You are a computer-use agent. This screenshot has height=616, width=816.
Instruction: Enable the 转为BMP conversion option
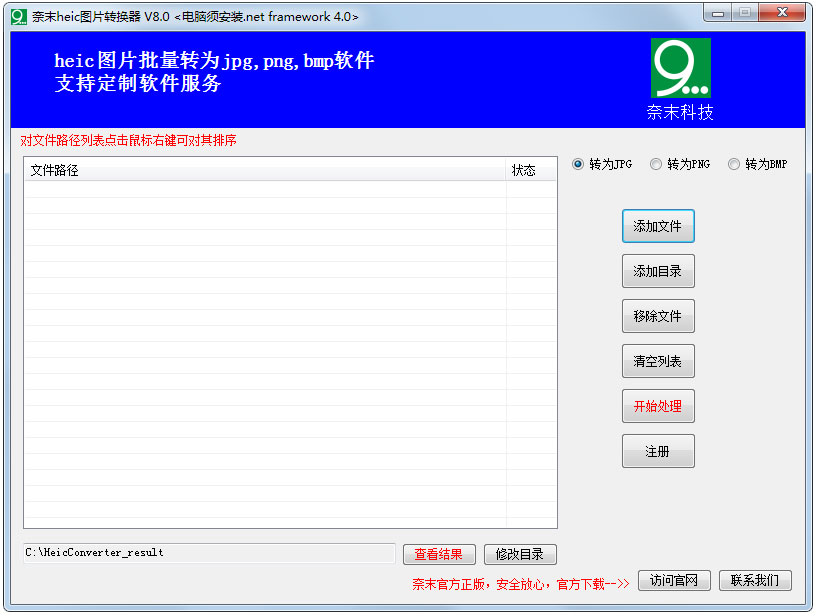pos(733,164)
